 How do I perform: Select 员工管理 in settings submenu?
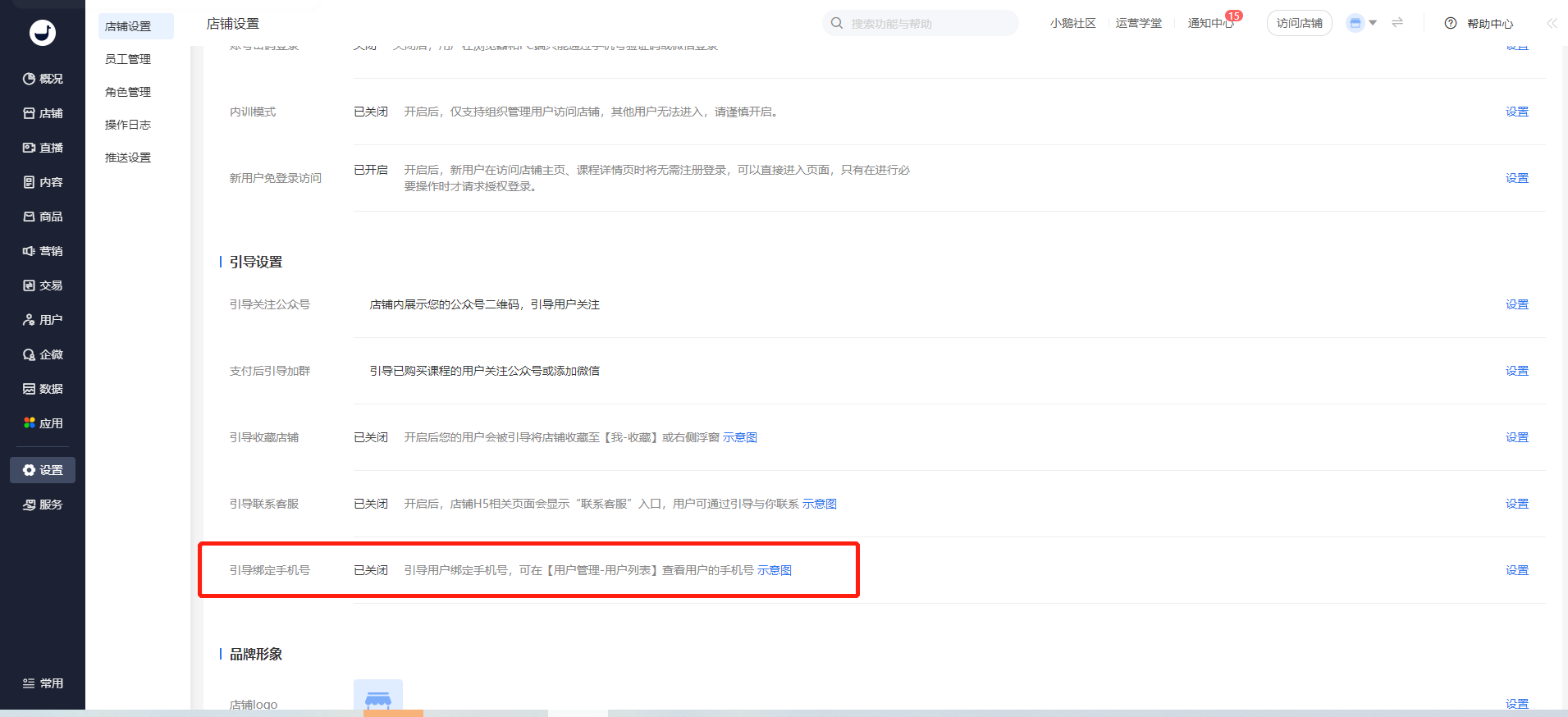[x=128, y=59]
